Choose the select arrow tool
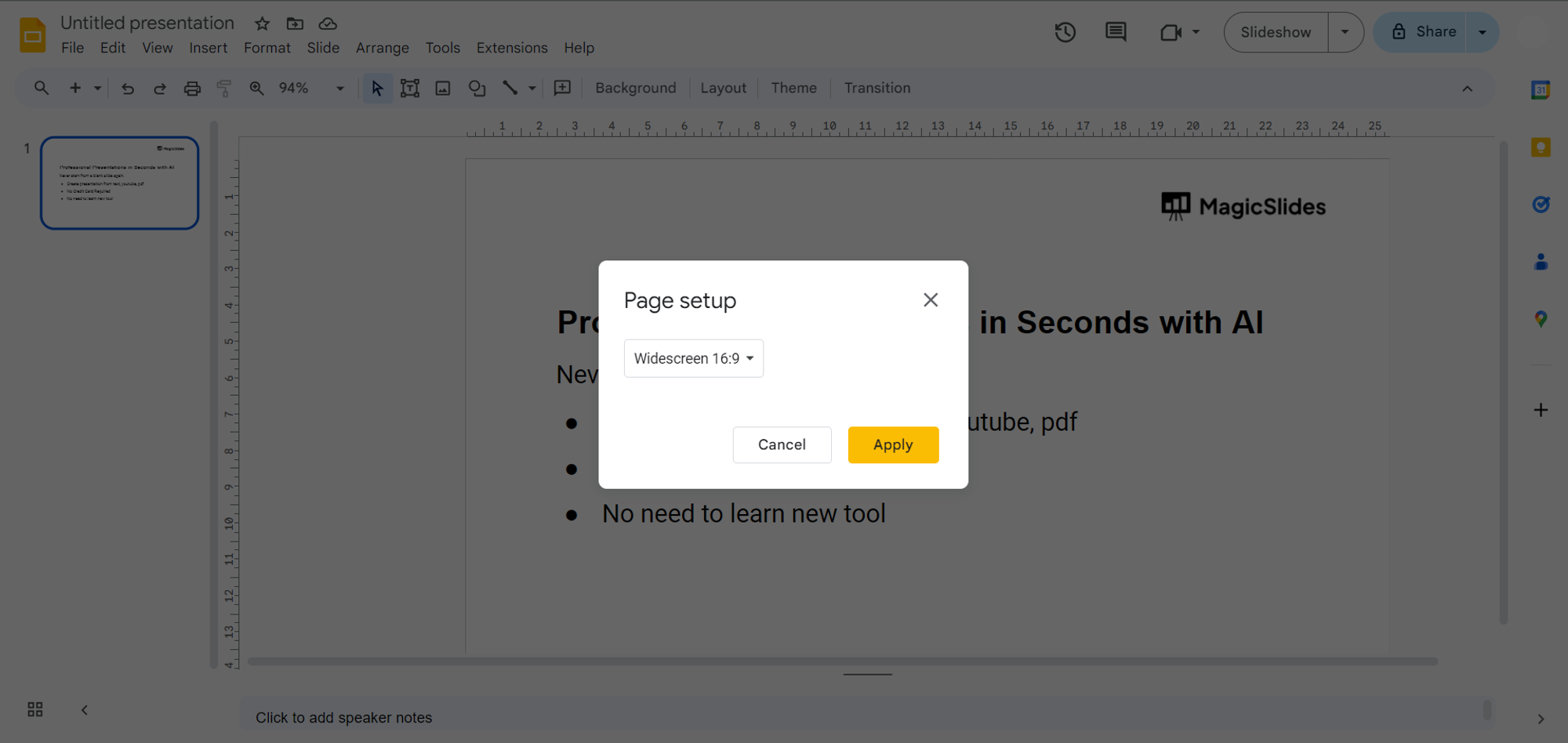The image size is (1568, 743). [x=377, y=89]
